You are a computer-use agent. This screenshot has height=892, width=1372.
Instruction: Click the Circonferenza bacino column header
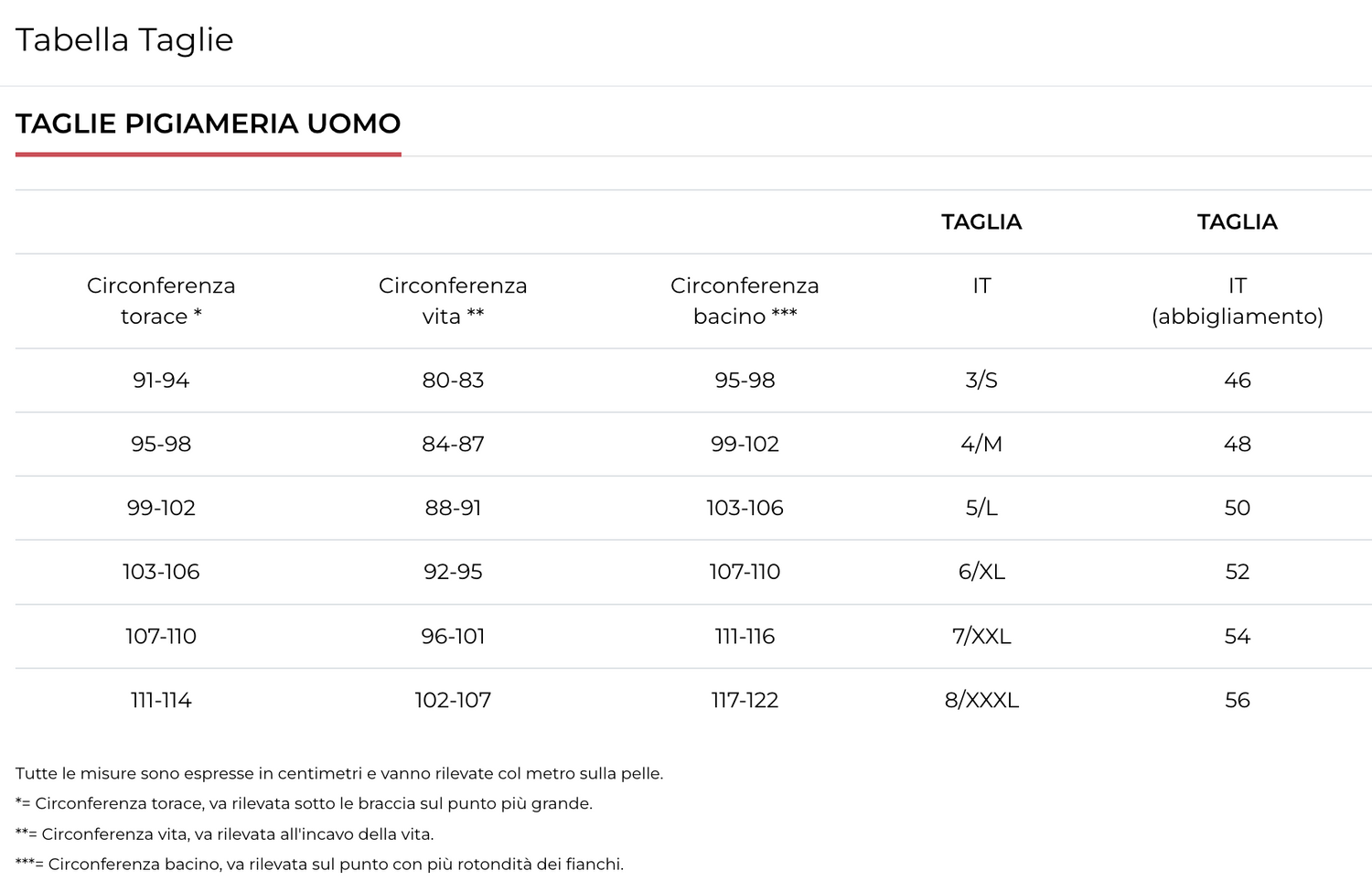point(745,301)
